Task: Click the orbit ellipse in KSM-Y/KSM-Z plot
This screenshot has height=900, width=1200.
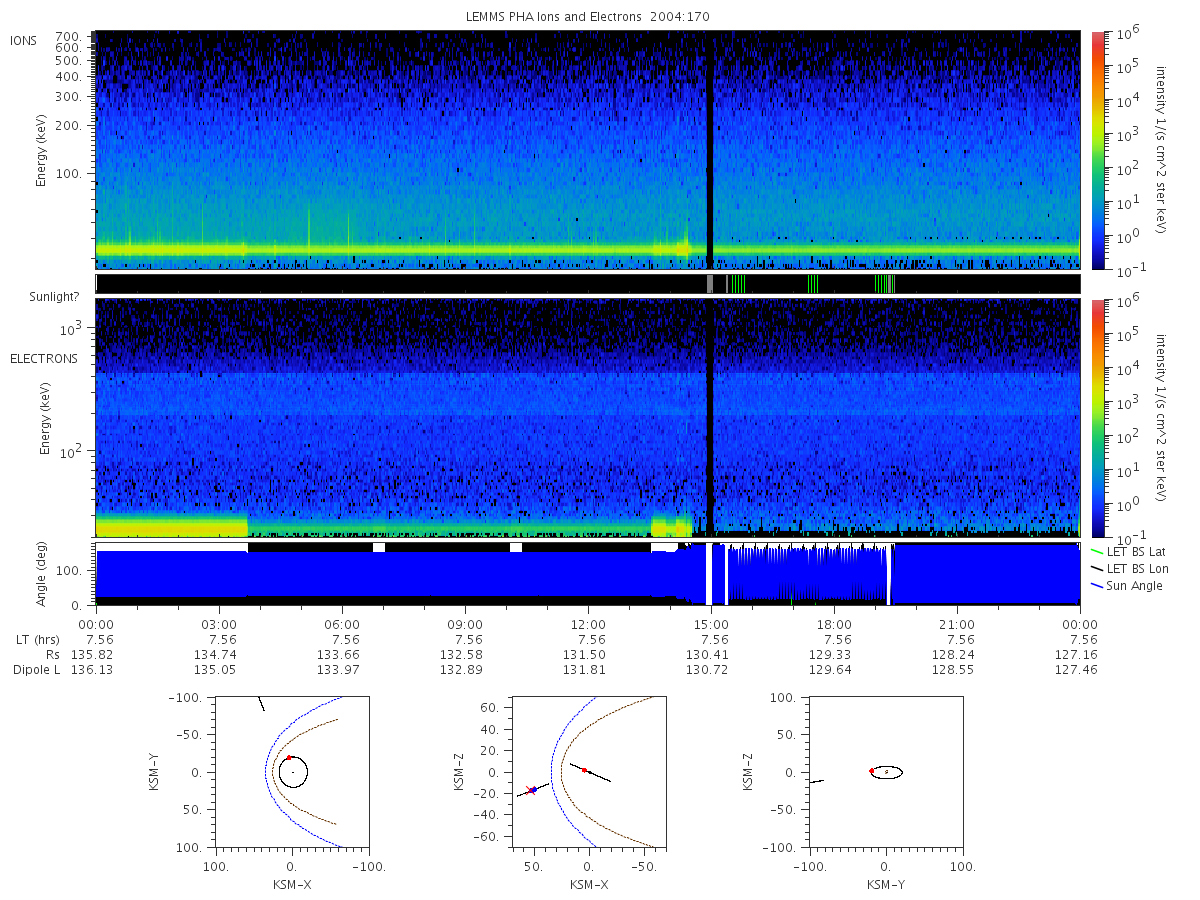Action: click(886, 772)
